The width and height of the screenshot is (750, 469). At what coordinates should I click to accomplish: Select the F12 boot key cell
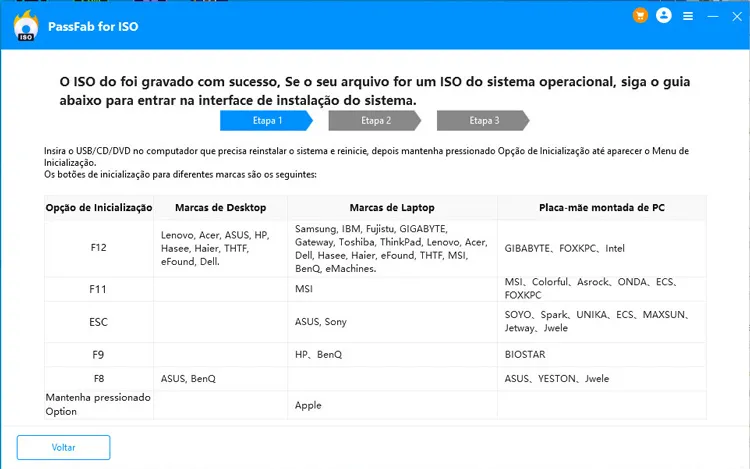98,248
